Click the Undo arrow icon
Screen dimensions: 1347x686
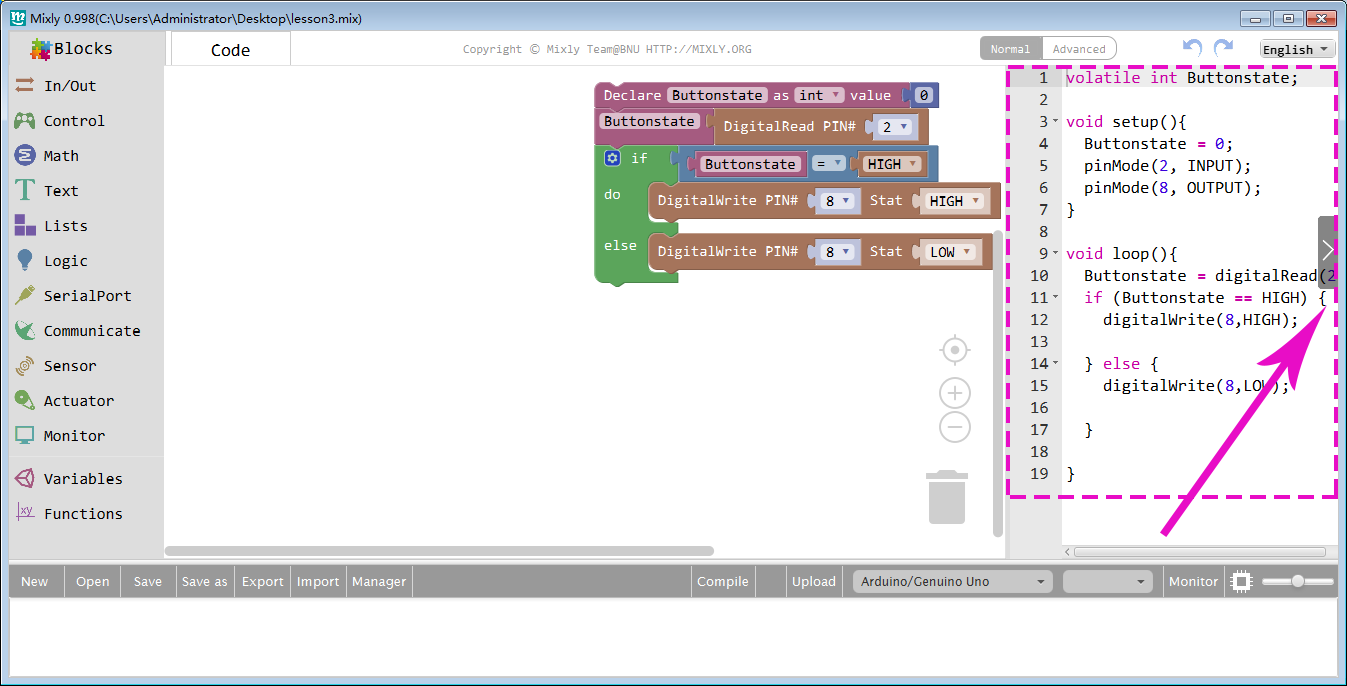click(x=1192, y=48)
